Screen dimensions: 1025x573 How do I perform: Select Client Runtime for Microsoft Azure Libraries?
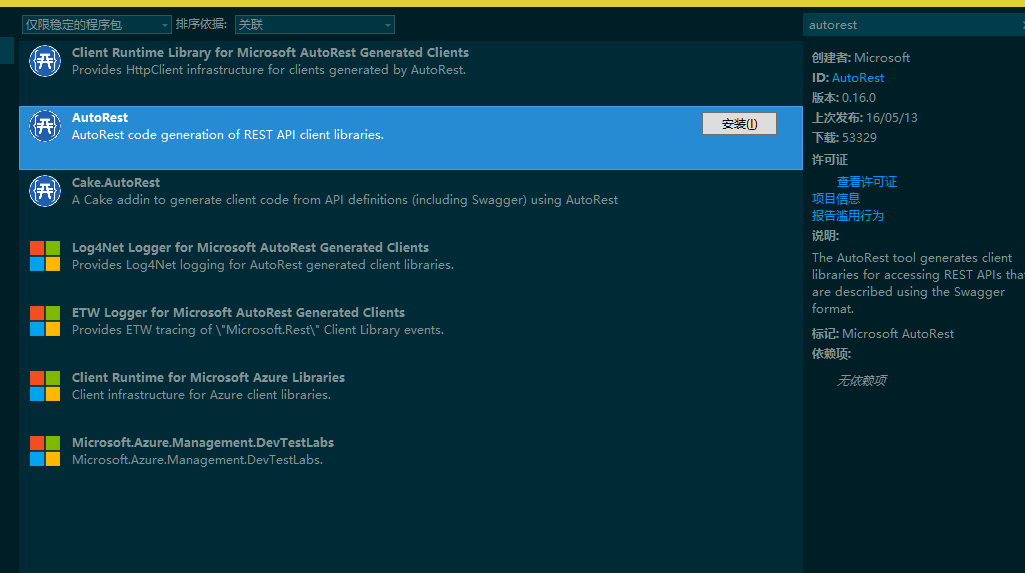pos(208,377)
